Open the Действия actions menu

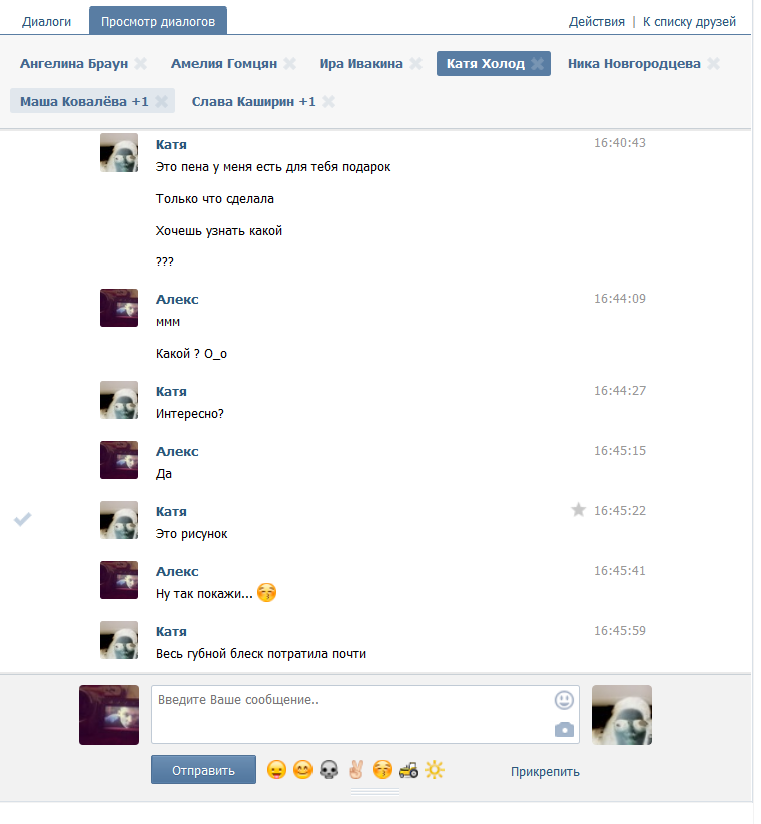[x=597, y=22]
